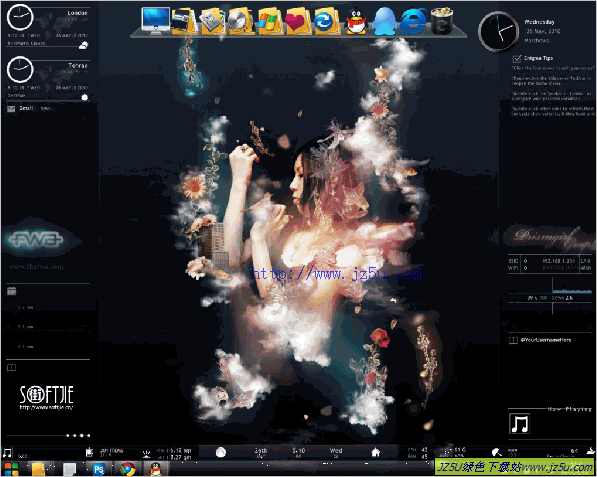Image resolution: width=597 pixels, height=477 pixels.
Task: Click the Gmail label in sidebar
Action: pos(26,108)
